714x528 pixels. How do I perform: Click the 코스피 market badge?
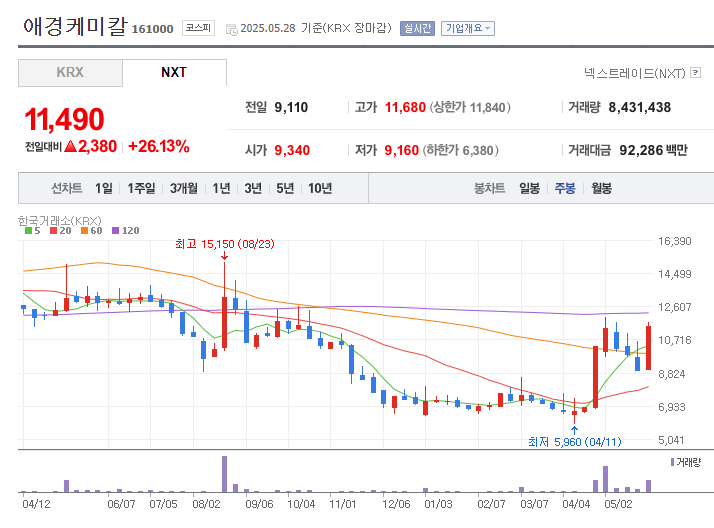[198, 28]
